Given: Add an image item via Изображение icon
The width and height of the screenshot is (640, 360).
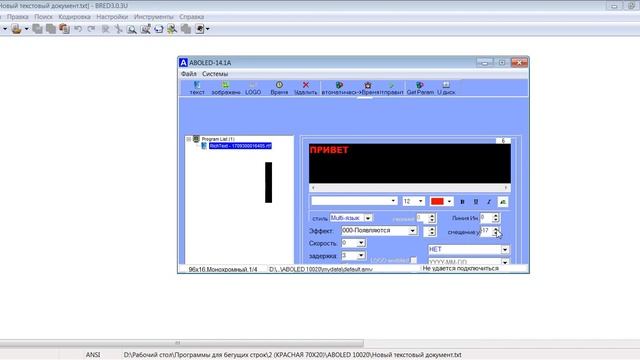Looking at the screenshot, I should pos(226,88).
